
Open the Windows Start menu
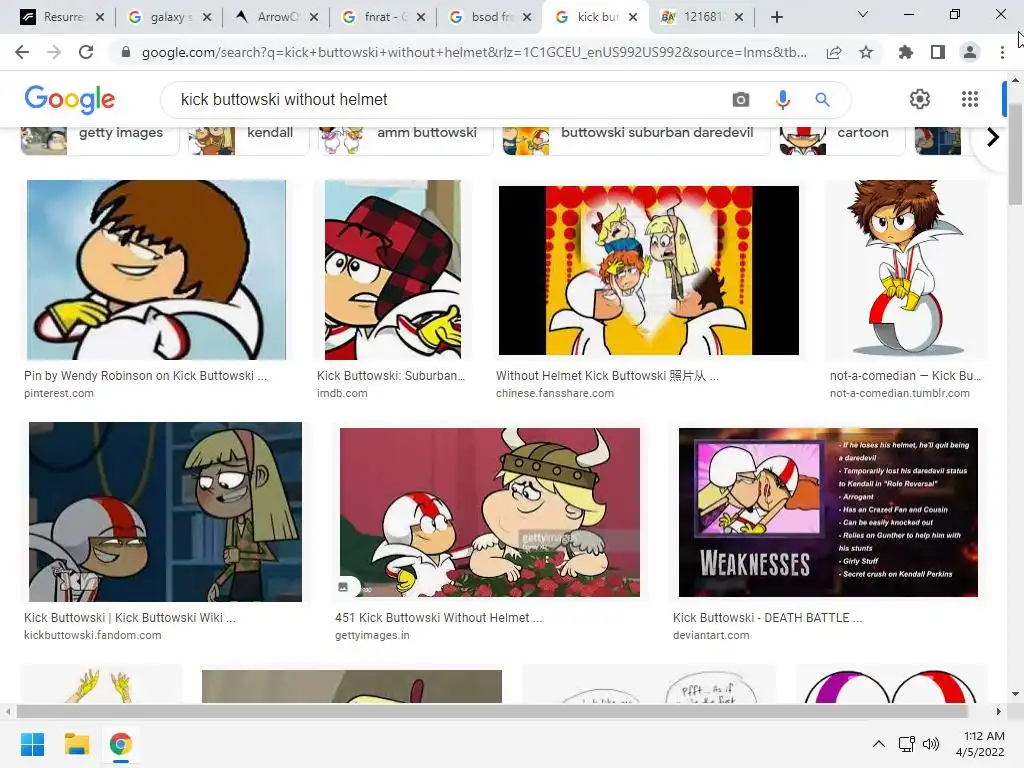point(32,744)
